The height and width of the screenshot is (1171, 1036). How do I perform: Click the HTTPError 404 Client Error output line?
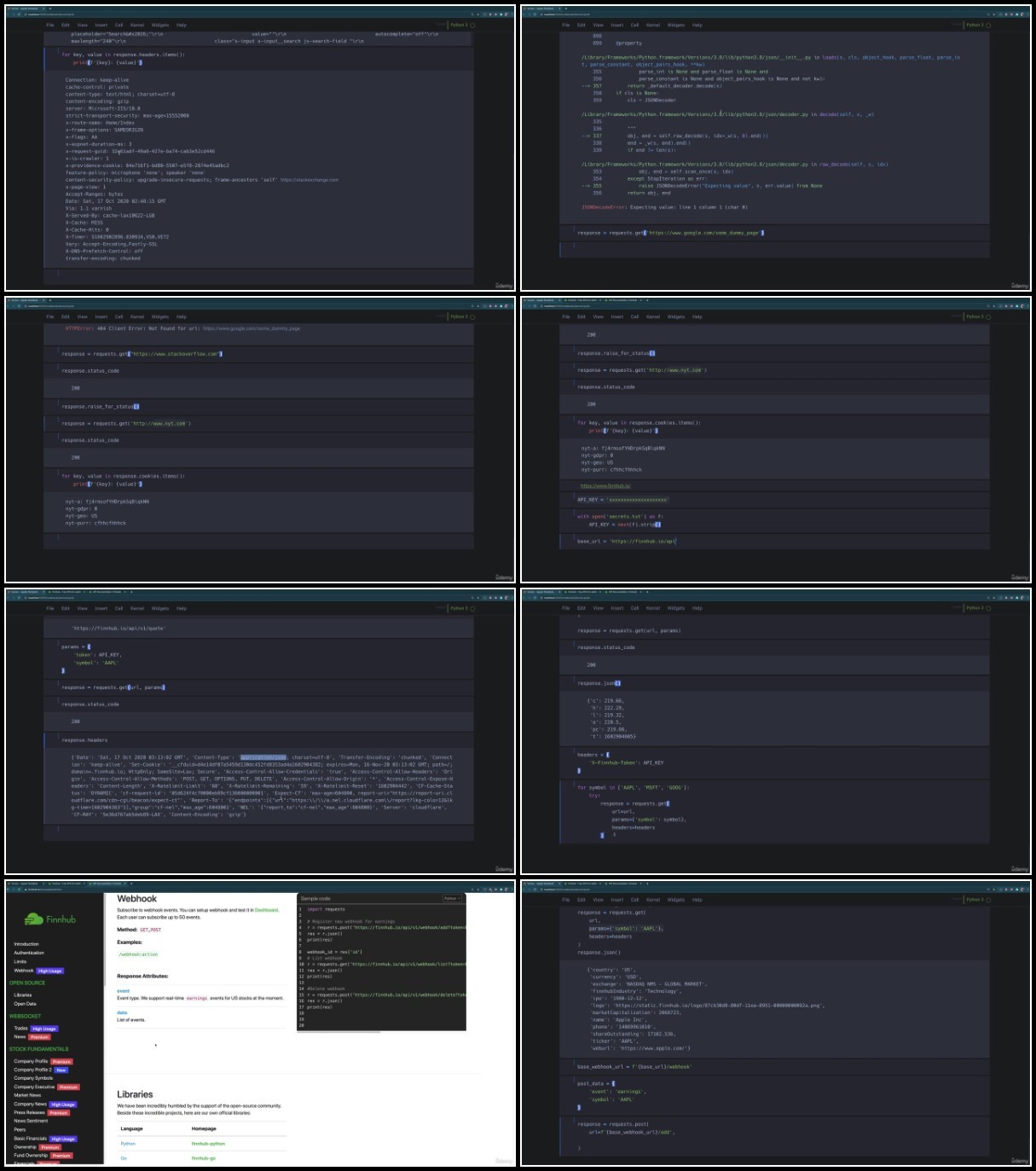pos(182,328)
